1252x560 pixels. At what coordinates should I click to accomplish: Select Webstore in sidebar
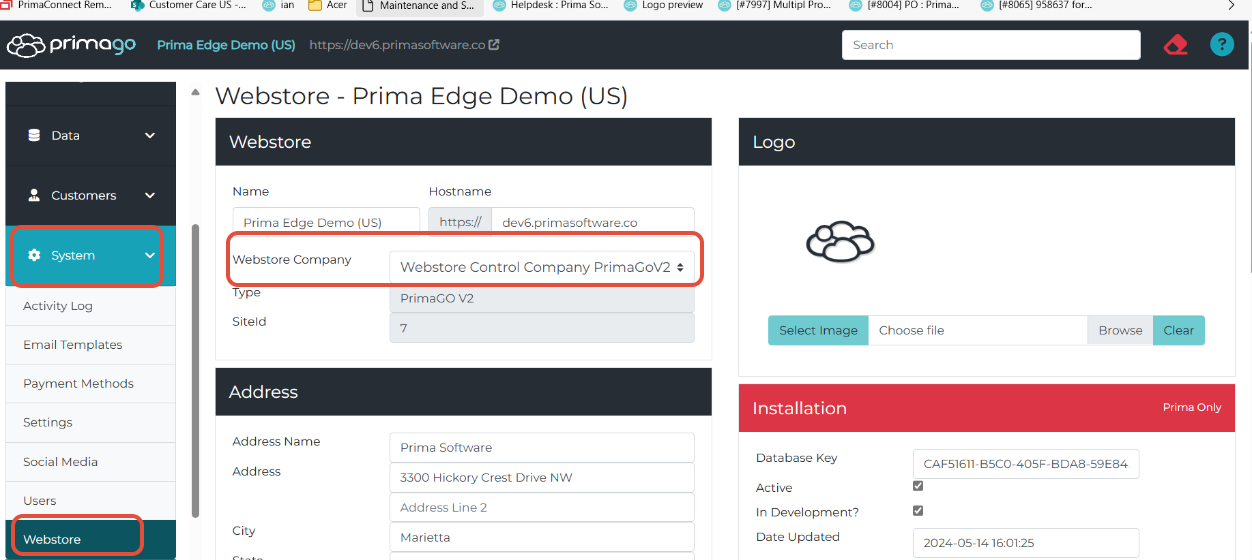coord(90,540)
